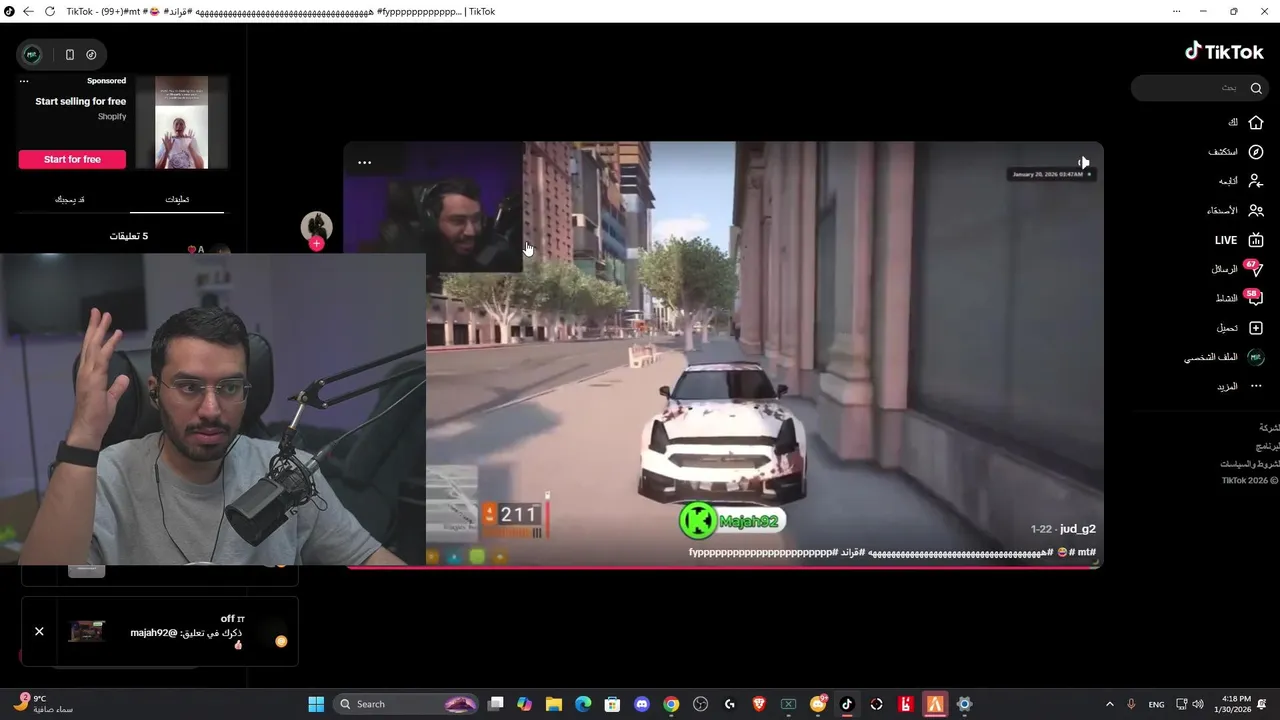Open Microsoft Edge from taskbar
1280x720 pixels.
(x=583, y=704)
